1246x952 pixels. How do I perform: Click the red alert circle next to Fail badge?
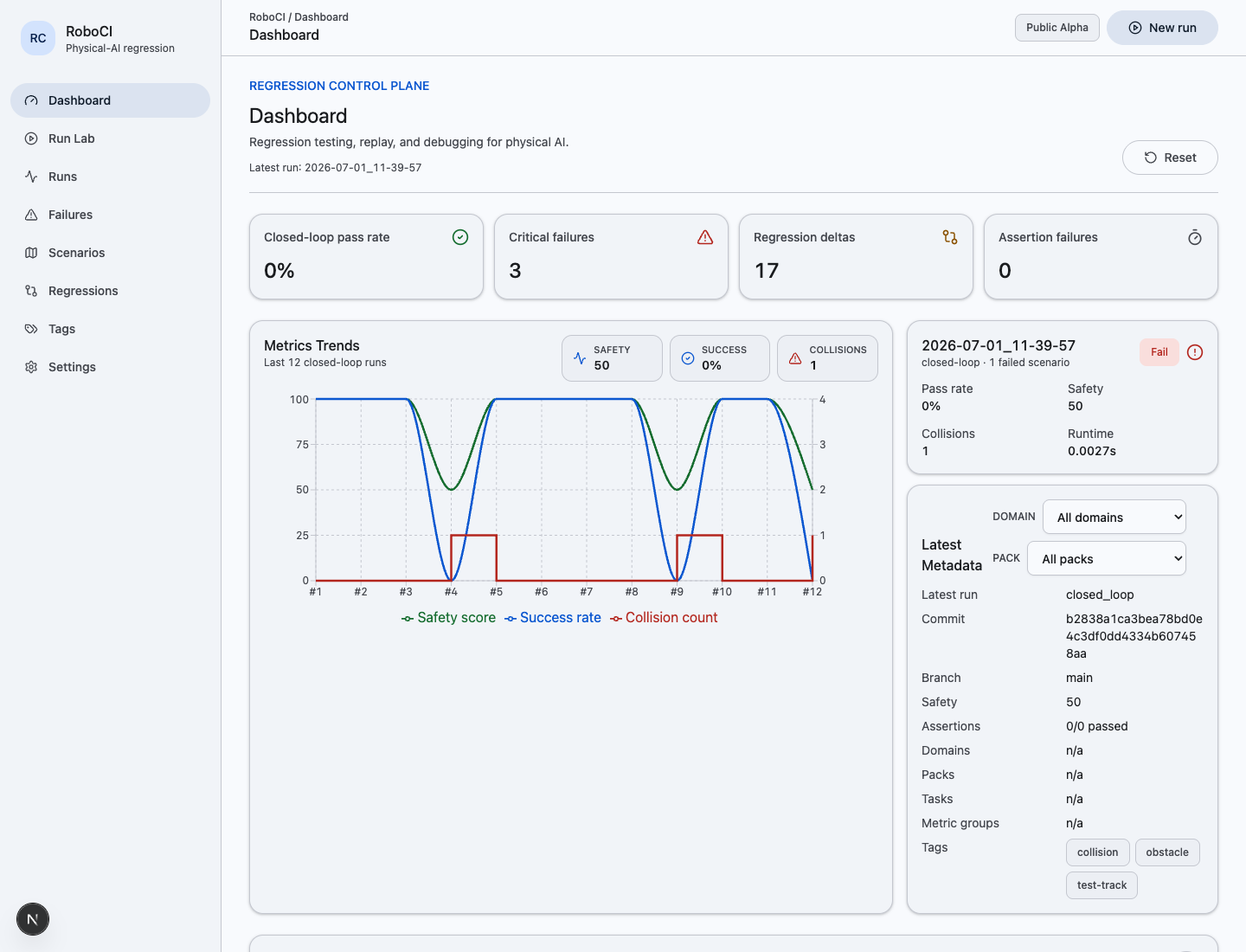(x=1195, y=352)
